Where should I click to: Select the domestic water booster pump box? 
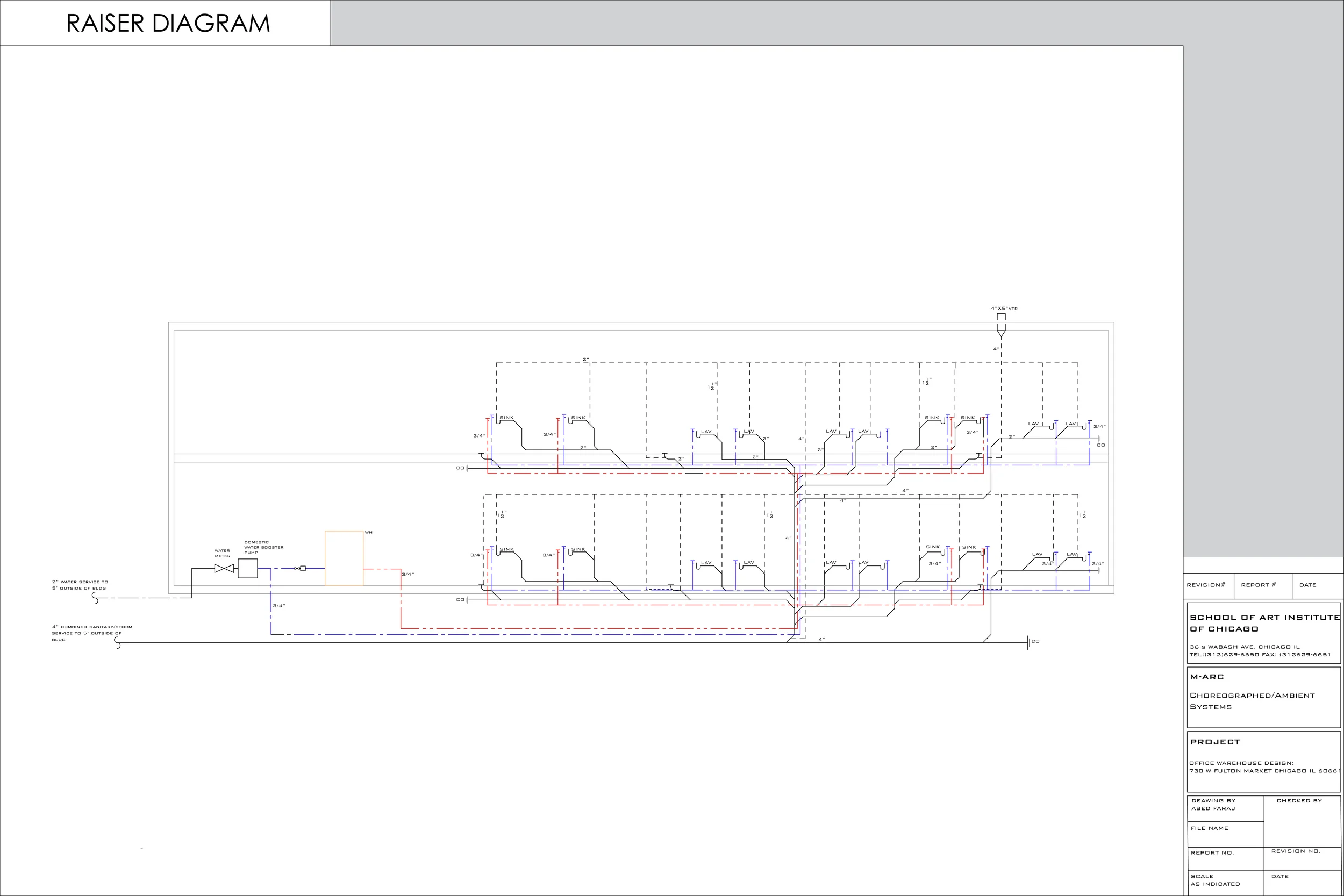247,569
